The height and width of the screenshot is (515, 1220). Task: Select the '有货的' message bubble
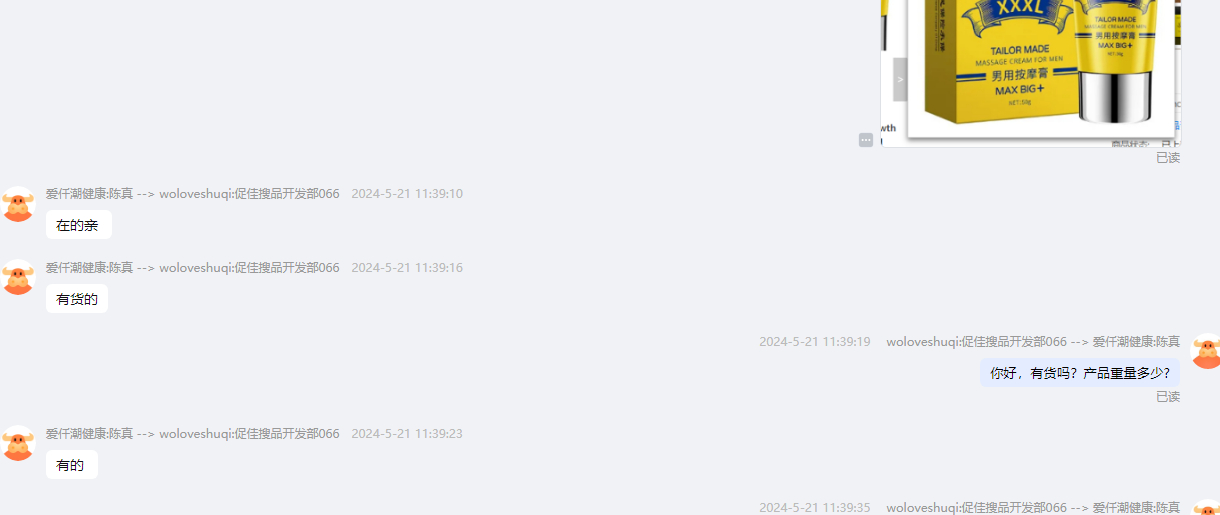[x=77, y=299]
